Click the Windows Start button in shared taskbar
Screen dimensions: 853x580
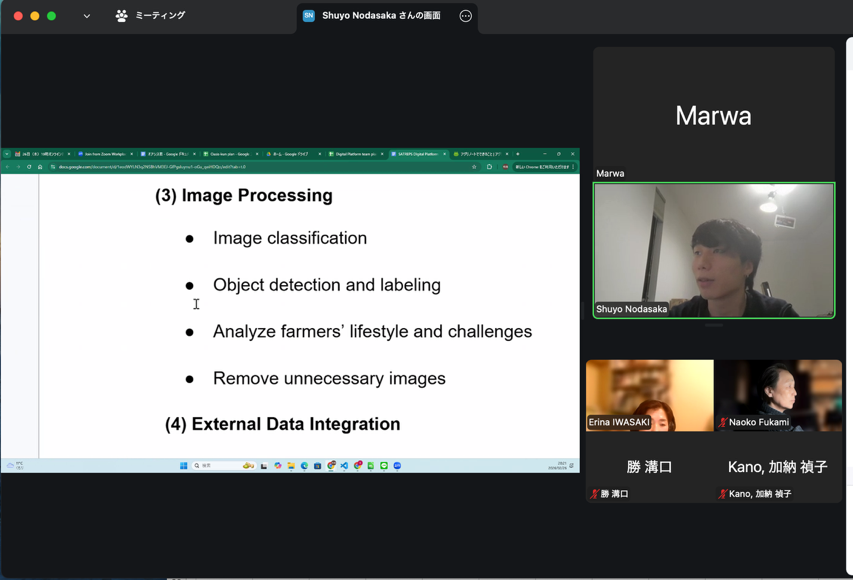pos(184,466)
